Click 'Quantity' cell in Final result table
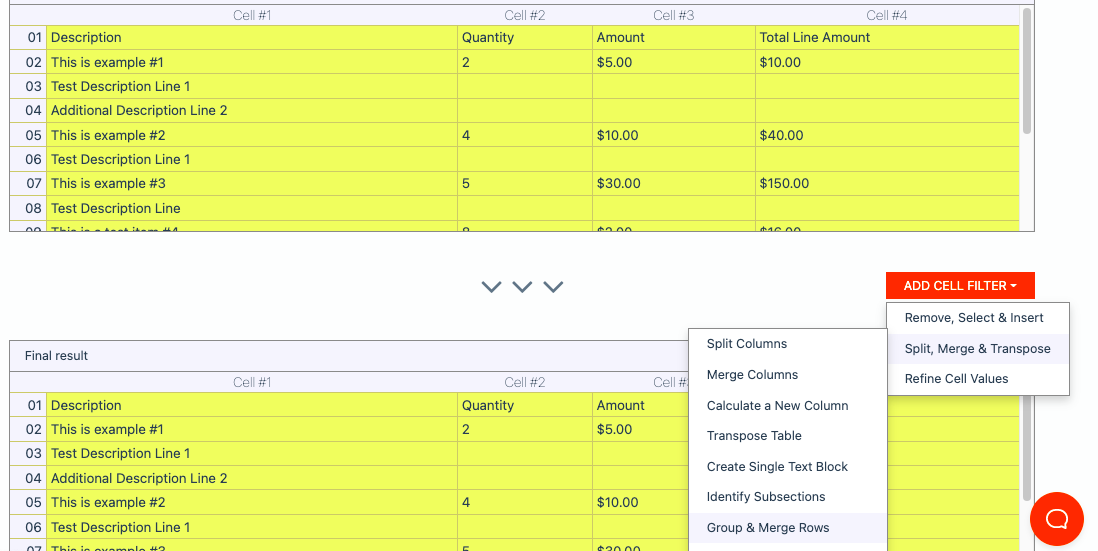1098x551 pixels. tap(524, 405)
